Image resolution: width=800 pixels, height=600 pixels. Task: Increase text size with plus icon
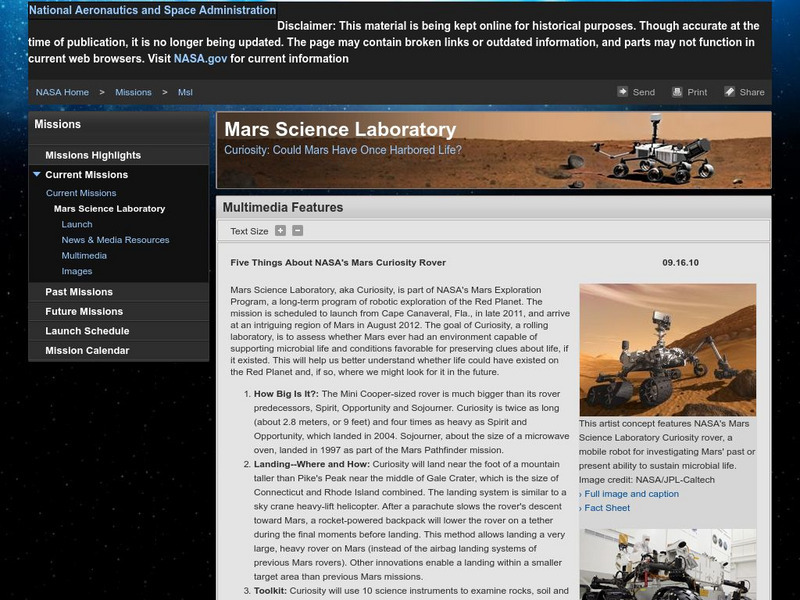click(280, 231)
